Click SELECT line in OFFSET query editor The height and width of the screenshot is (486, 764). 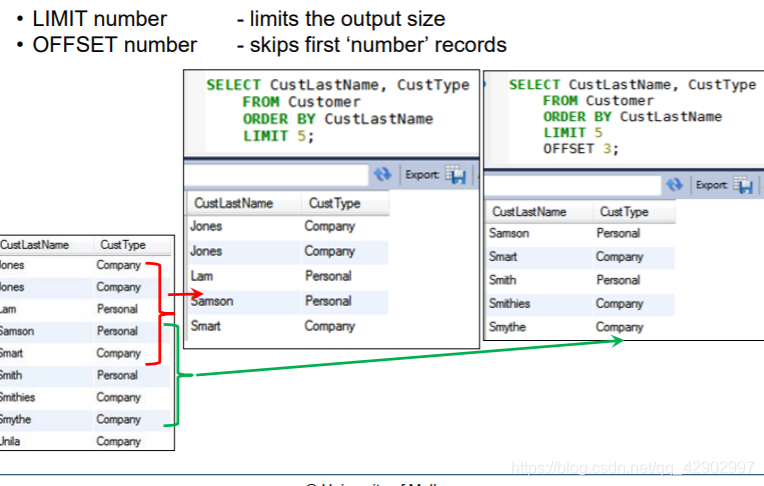(632, 84)
